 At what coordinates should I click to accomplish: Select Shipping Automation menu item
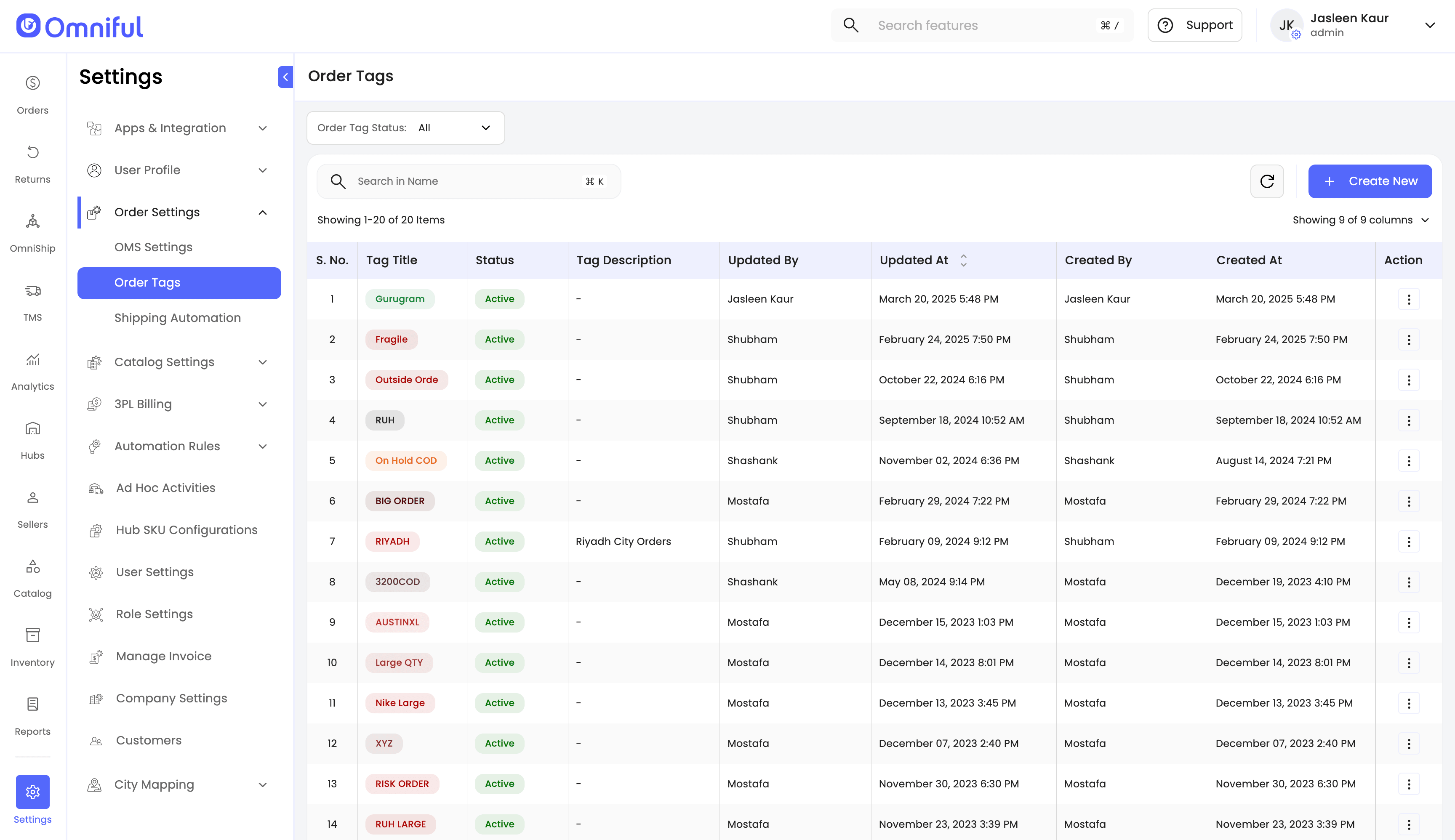tap(177, 318)
